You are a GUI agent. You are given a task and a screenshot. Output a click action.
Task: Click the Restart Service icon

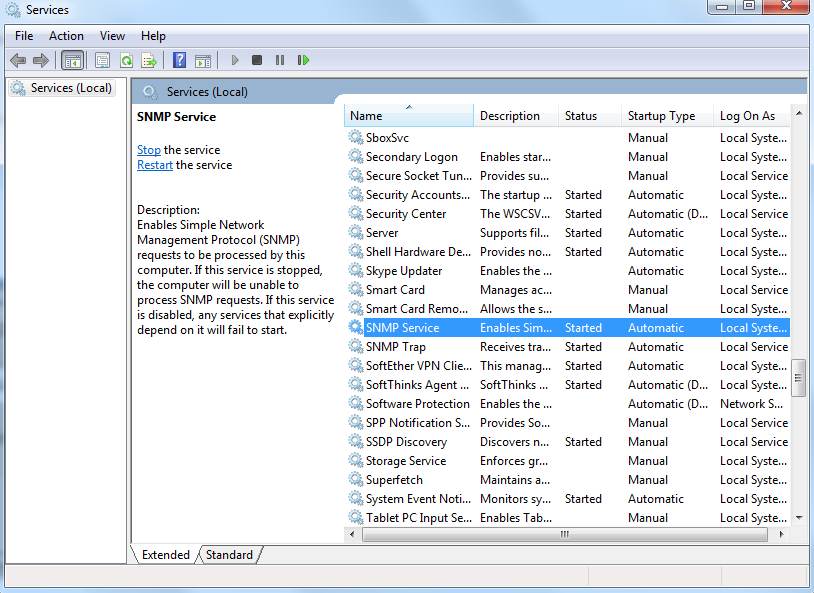[303, 60]
